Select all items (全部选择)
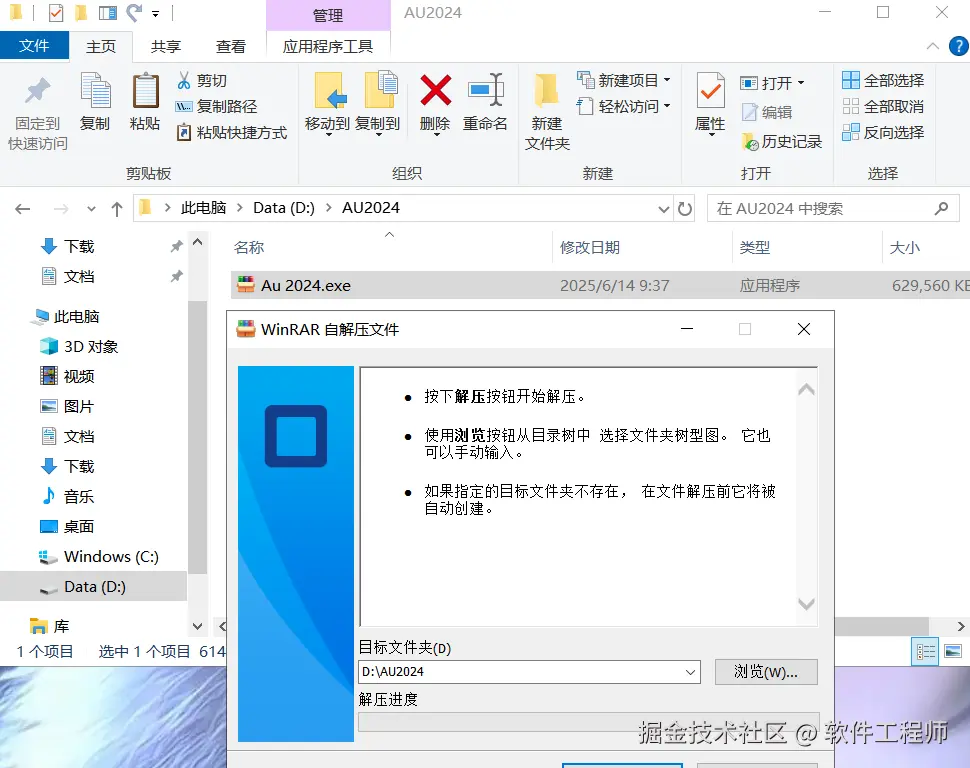This screenshot has height=768, width=970. pyautogui.click(x=883, y=80)
